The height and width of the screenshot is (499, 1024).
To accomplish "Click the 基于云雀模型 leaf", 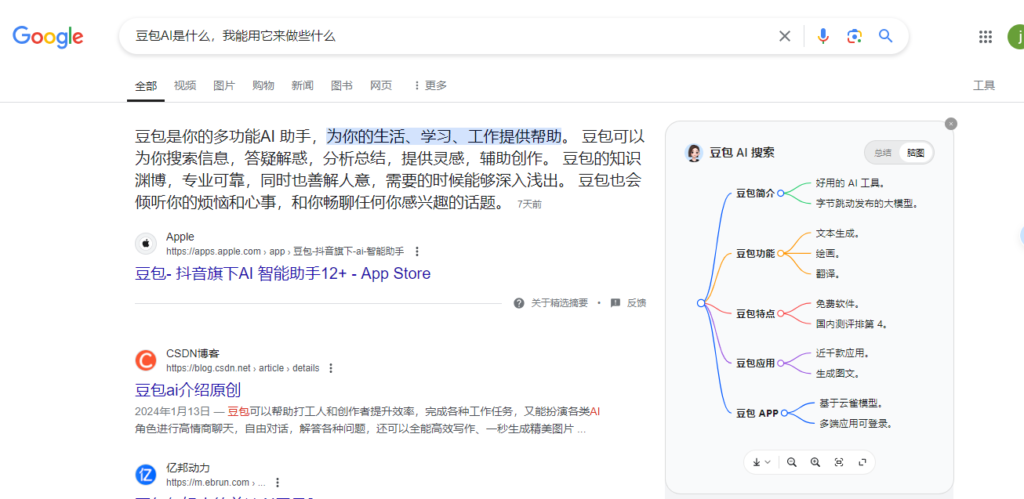I will (x=850, y=403).
